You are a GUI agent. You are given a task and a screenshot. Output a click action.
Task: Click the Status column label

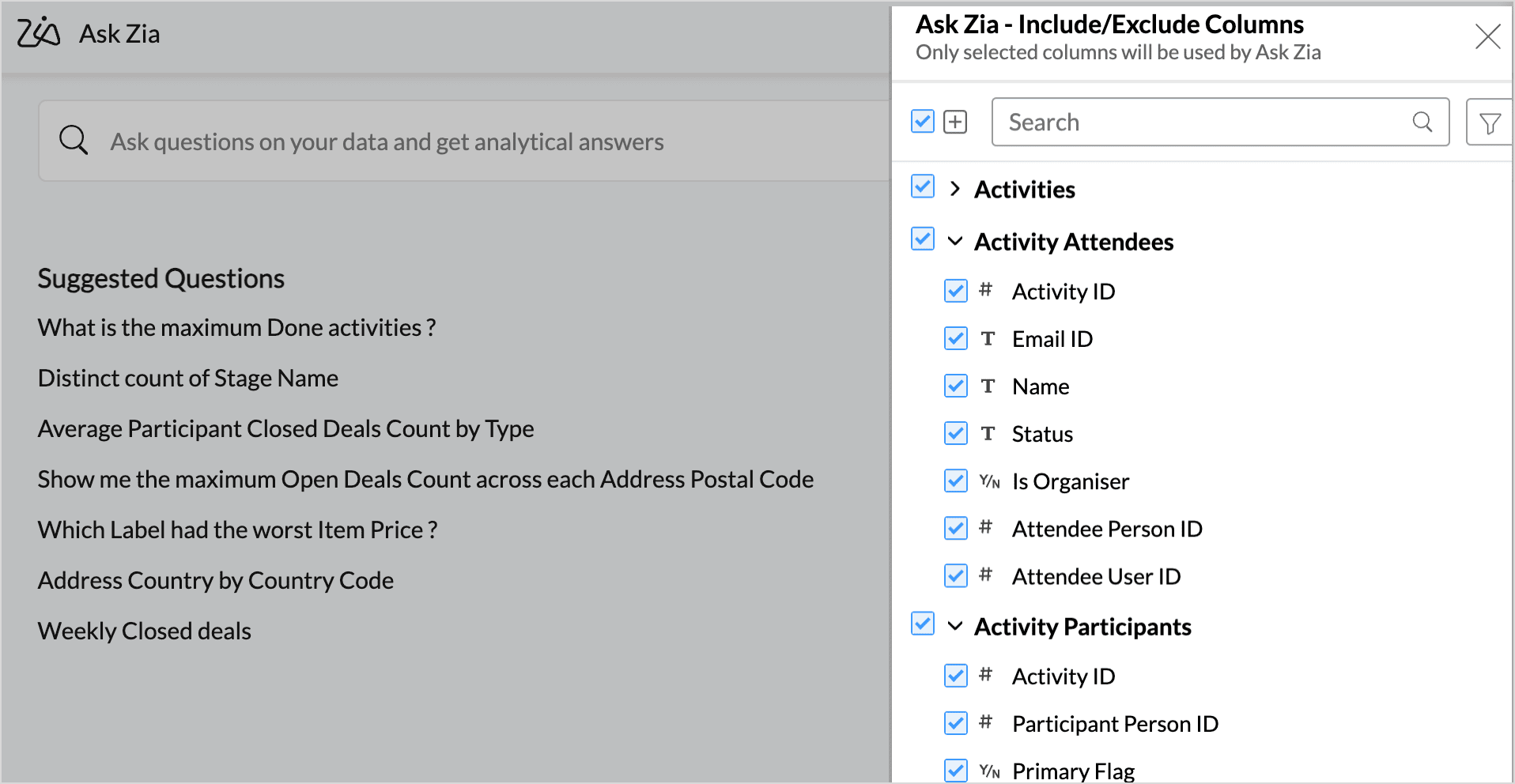click(1042, 433)
